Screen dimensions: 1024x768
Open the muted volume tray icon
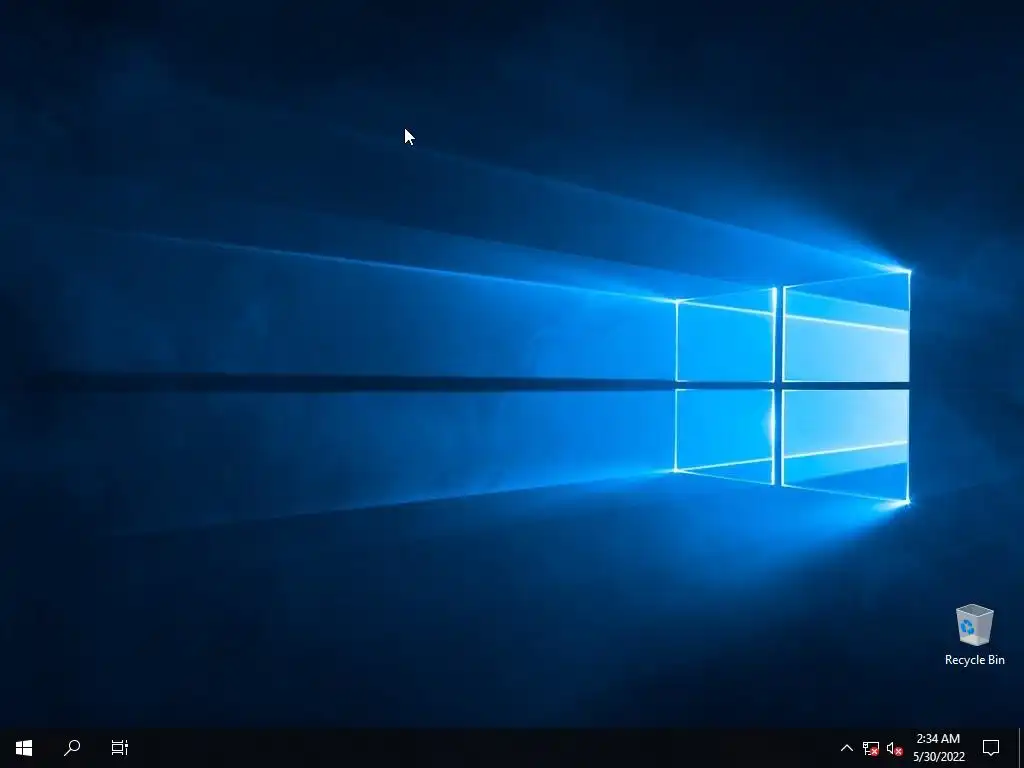click(895, 748)
